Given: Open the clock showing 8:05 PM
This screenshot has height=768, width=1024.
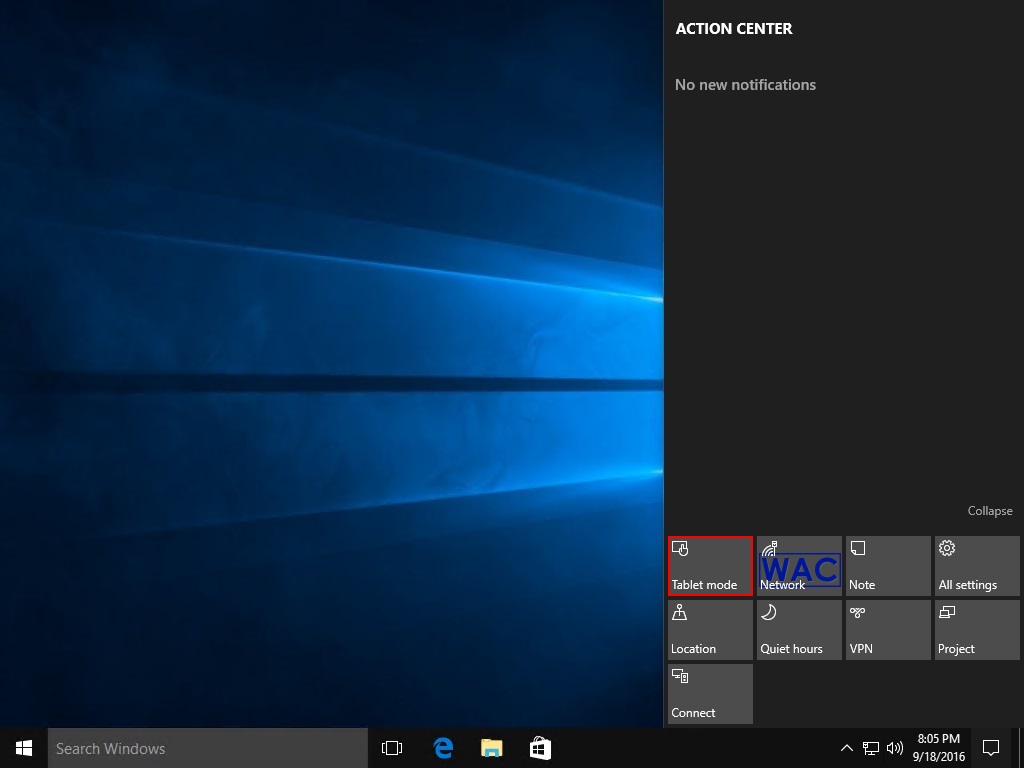Looking at the screenshot, I should pos(938,747).
